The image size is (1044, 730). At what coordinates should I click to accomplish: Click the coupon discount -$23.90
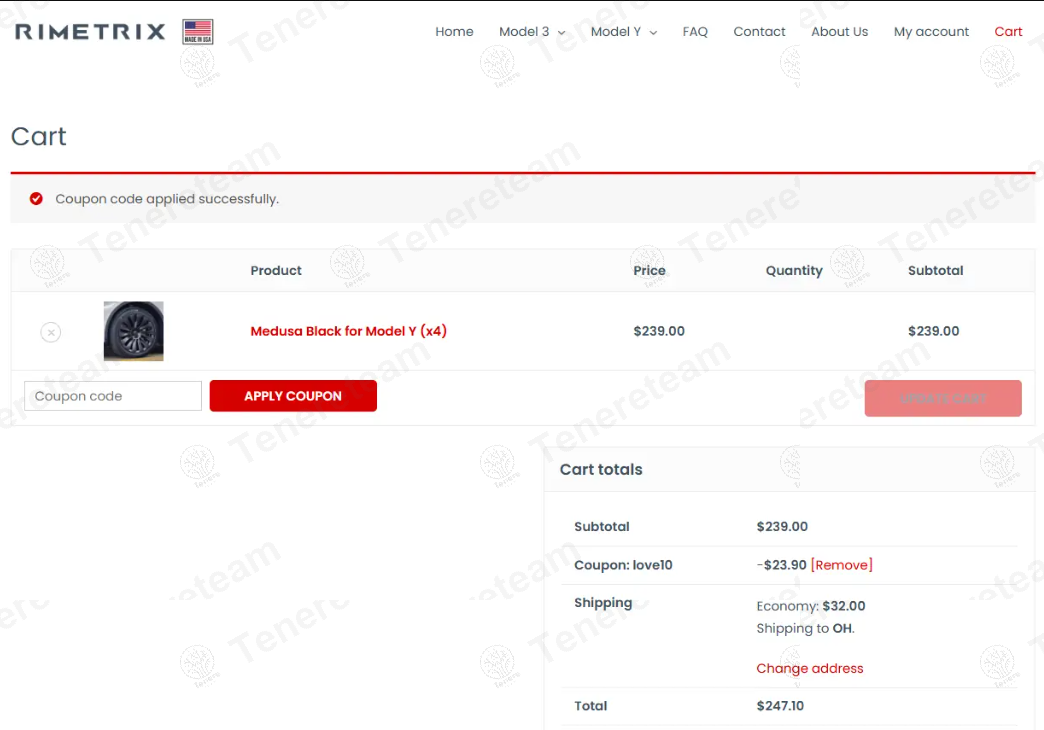point(782,565)
